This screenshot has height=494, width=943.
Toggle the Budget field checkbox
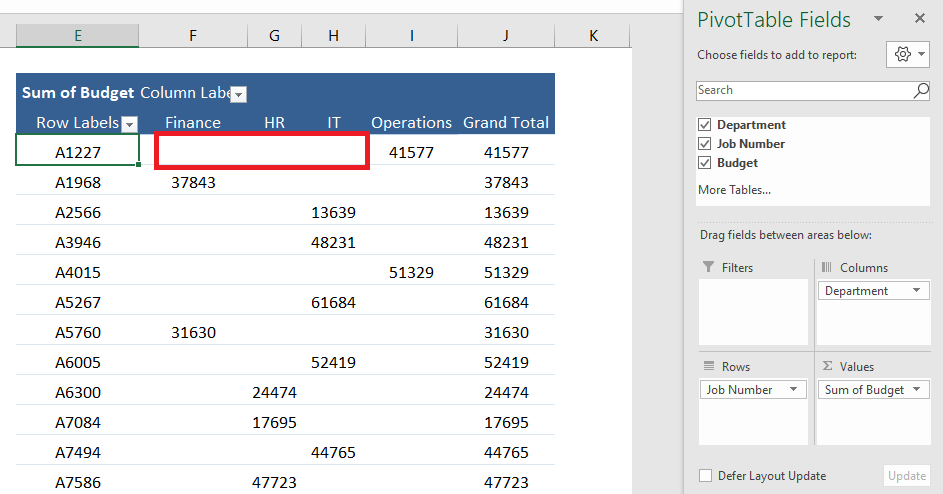click(x=705, y=163)
